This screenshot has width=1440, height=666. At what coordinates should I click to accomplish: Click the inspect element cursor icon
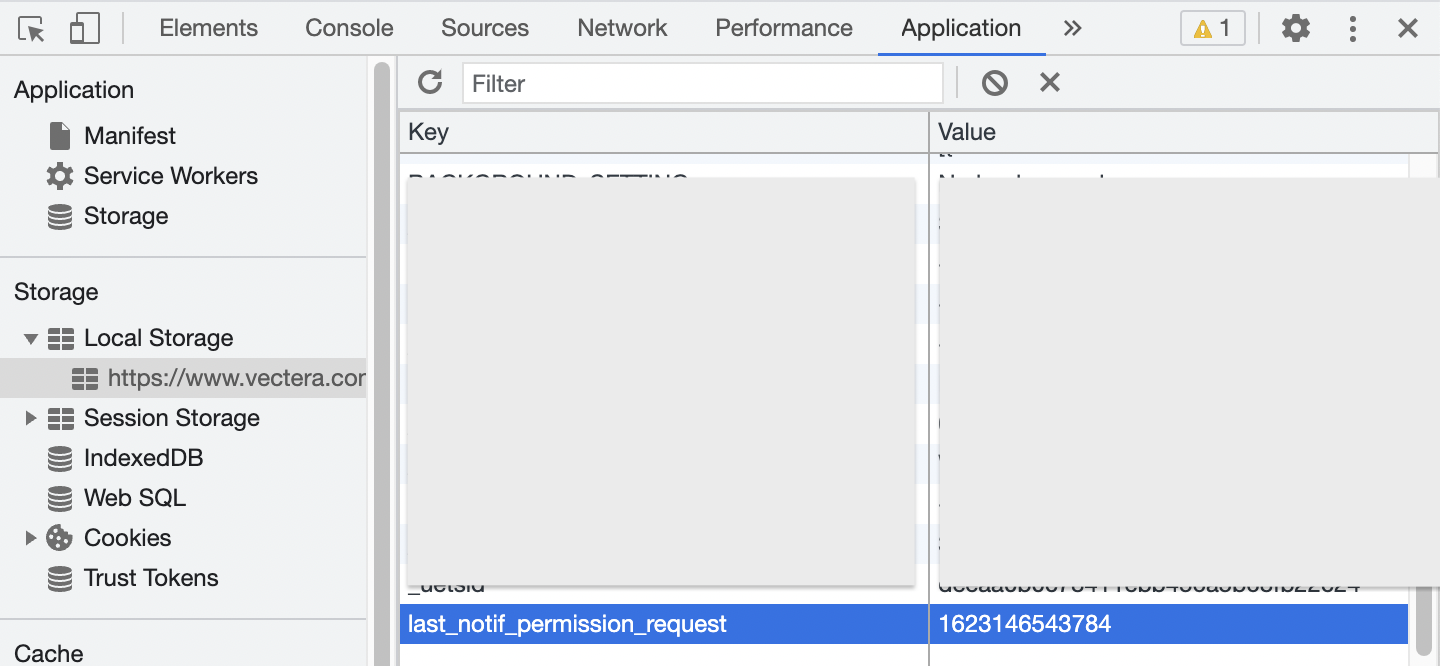[x=32, y=29]
